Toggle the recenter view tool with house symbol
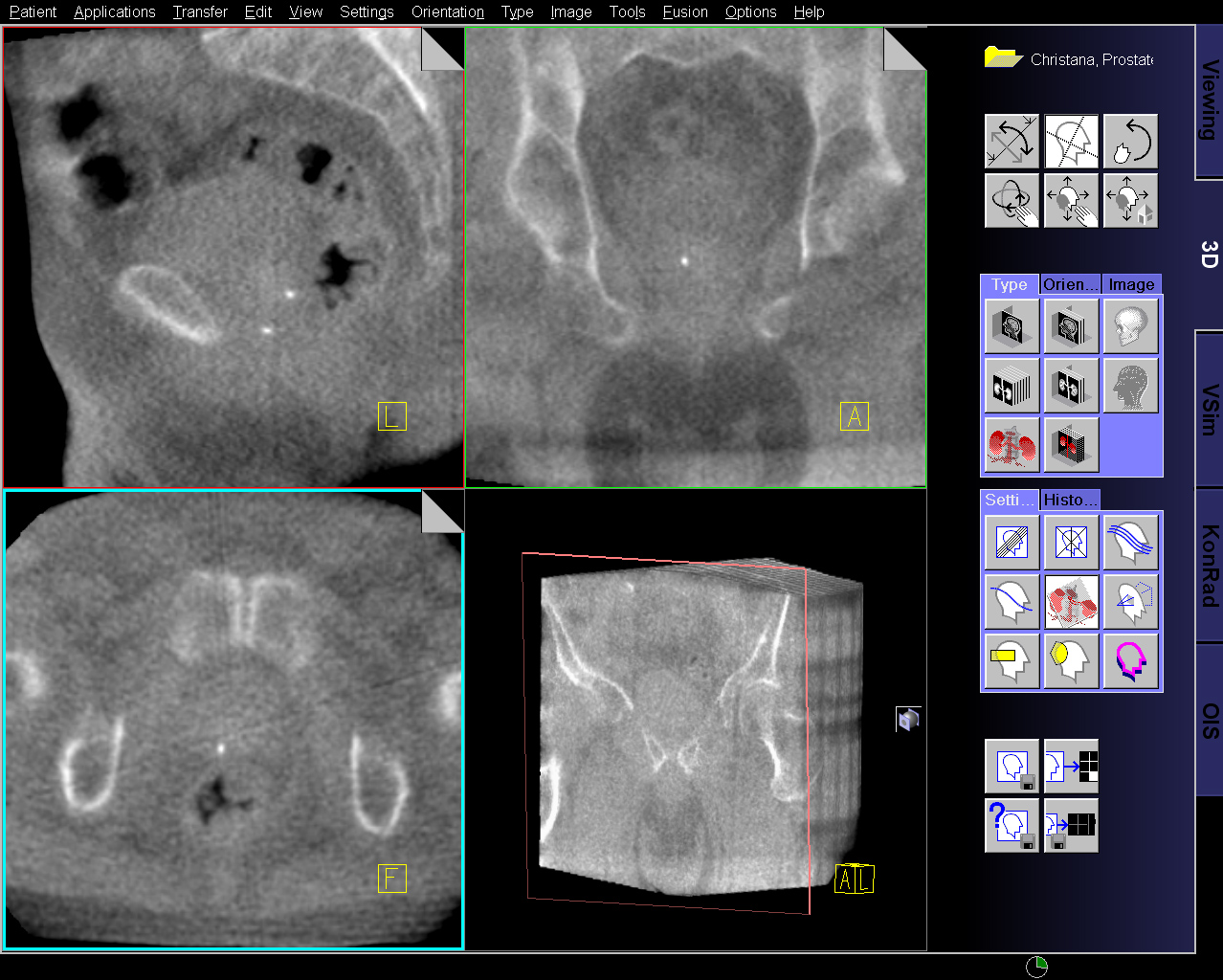The width and height of the screenshot is (1223, 980). pos(1130,201)
